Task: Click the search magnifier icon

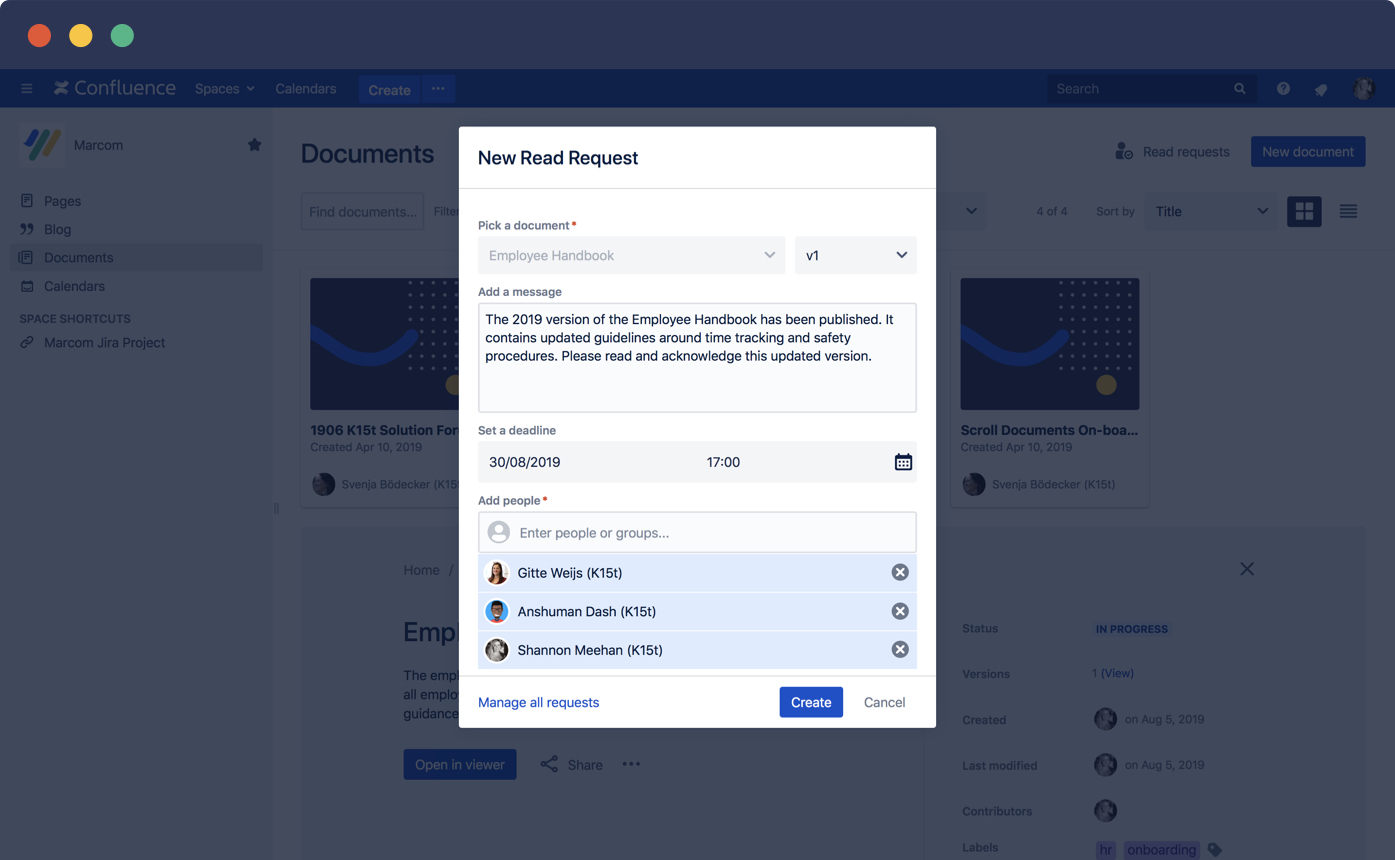Action: [x=1240, y=88]
